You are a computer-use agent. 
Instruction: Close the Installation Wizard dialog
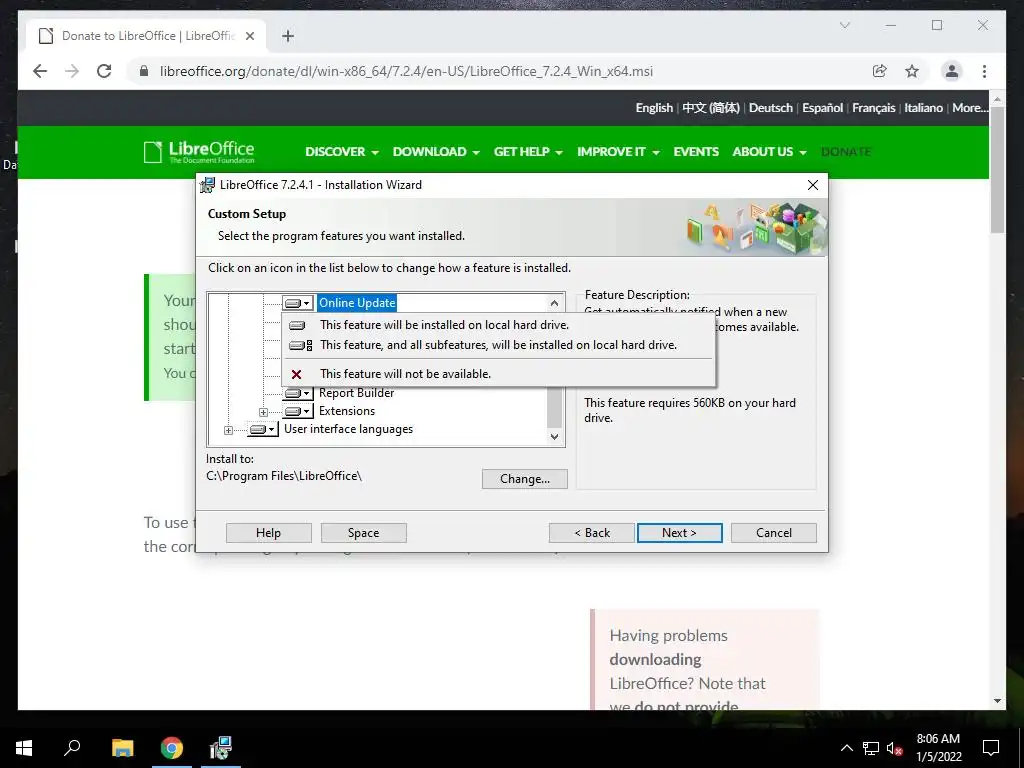(x=813, y=185)
